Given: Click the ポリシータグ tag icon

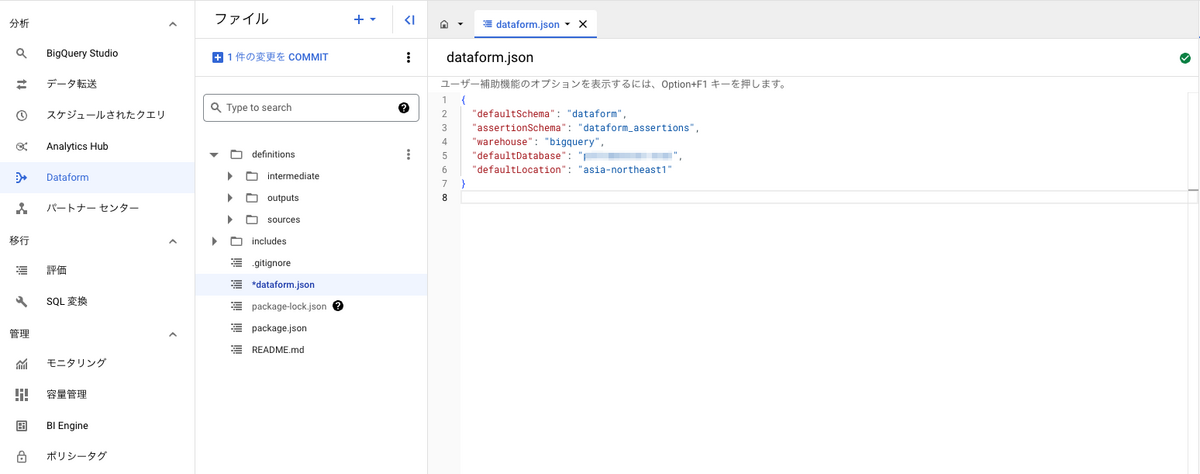Looking at the screenshot, I should click(x=22, y=456).
